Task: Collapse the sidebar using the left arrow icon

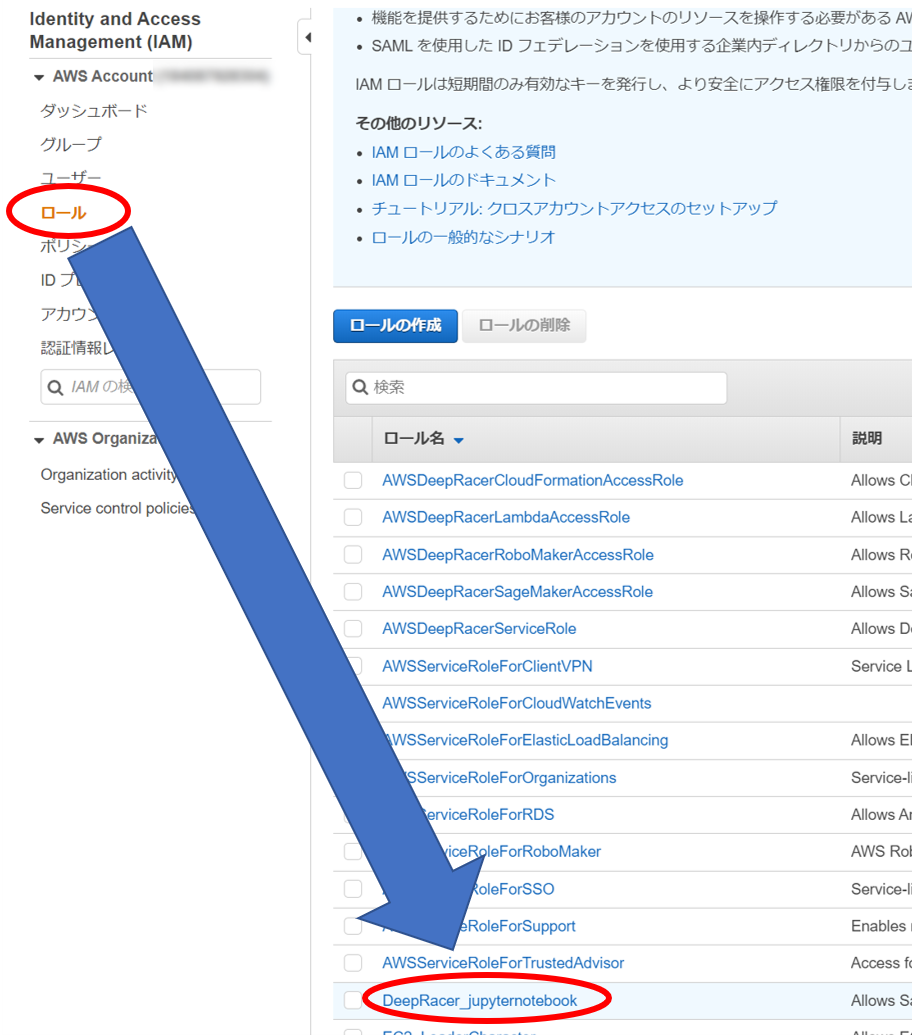Action: (307, 35)
